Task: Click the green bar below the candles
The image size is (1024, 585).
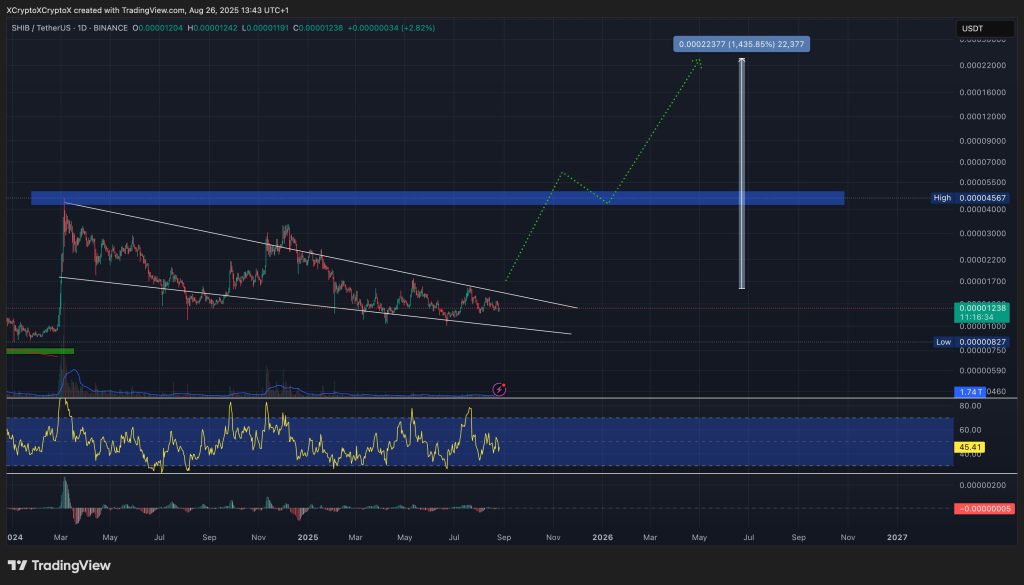Action: click(40, 351)
